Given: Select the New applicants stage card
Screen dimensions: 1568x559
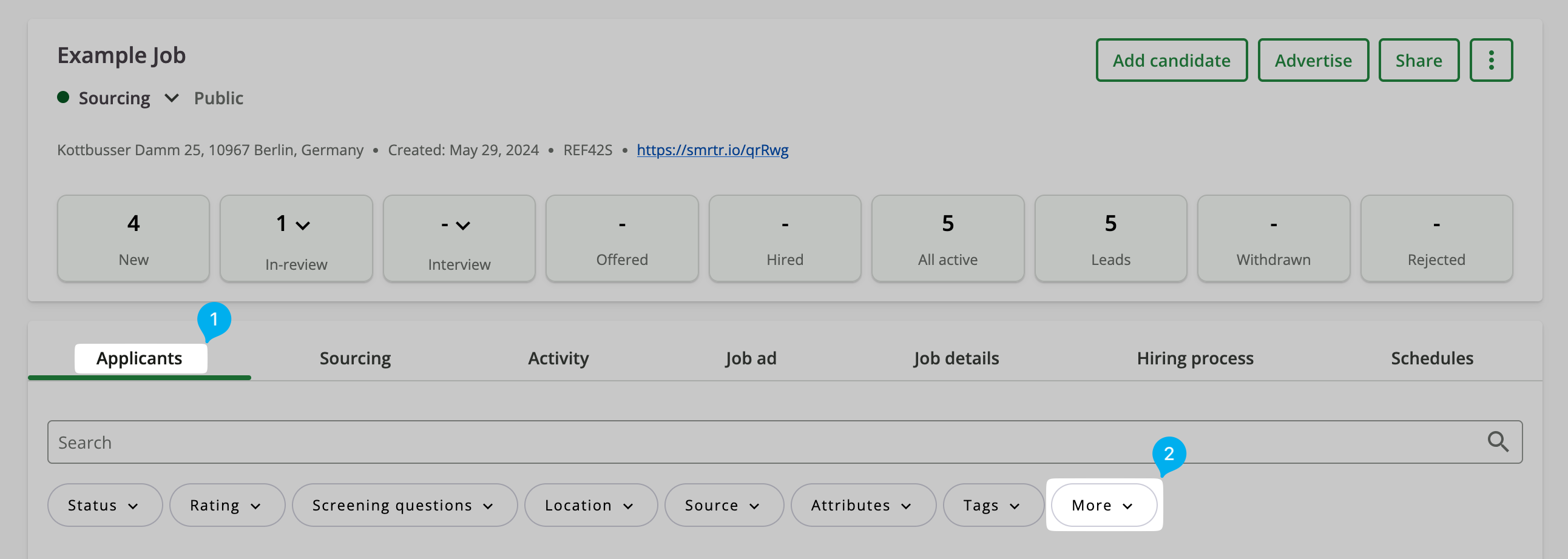Looking at the screenshot, I should click(x=133, y=238).
